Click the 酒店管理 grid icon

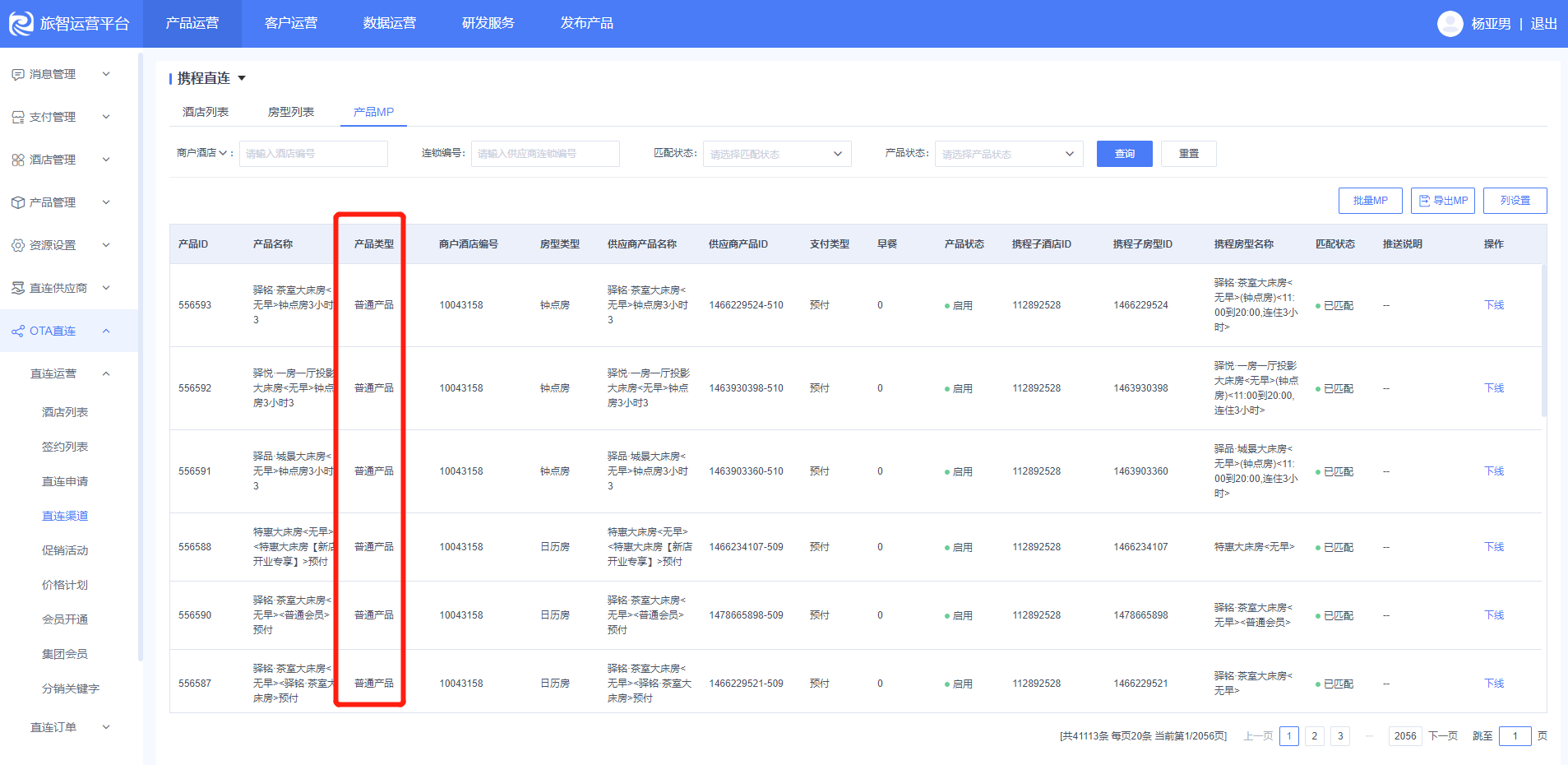click(18, 160)
